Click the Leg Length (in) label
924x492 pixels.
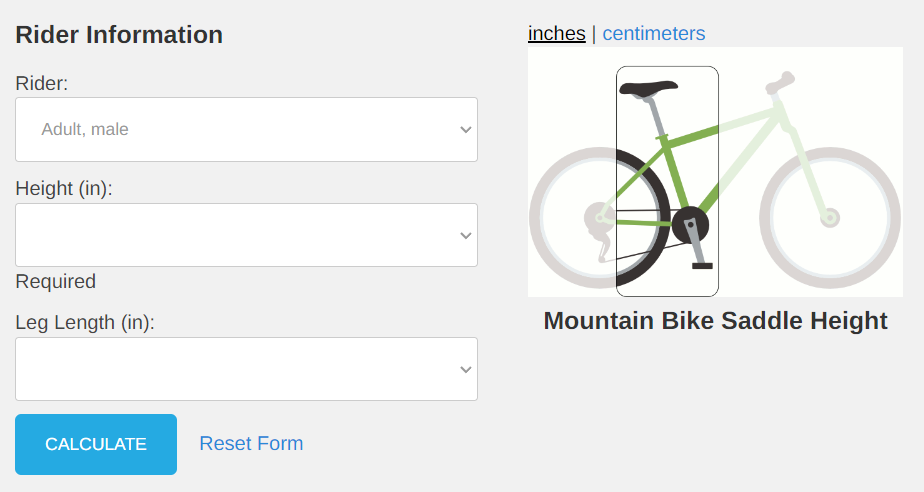coord(85,323)
